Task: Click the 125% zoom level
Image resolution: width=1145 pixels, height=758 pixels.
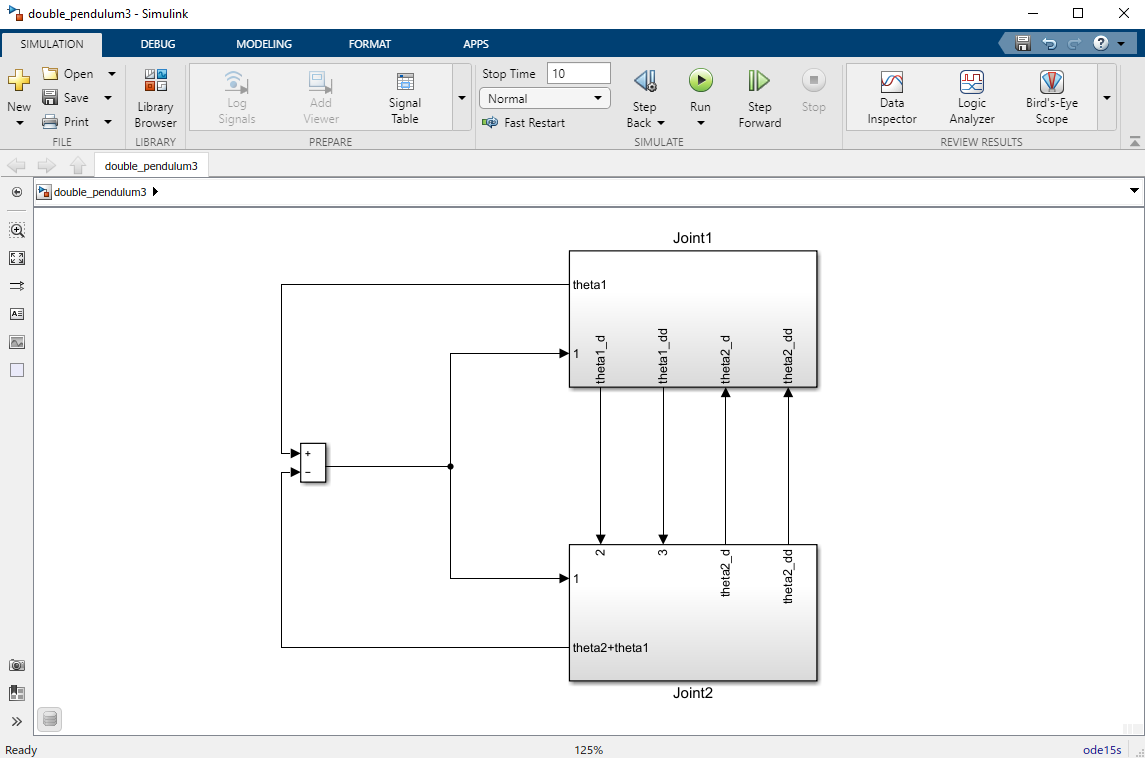Action: tap(589, 750)
